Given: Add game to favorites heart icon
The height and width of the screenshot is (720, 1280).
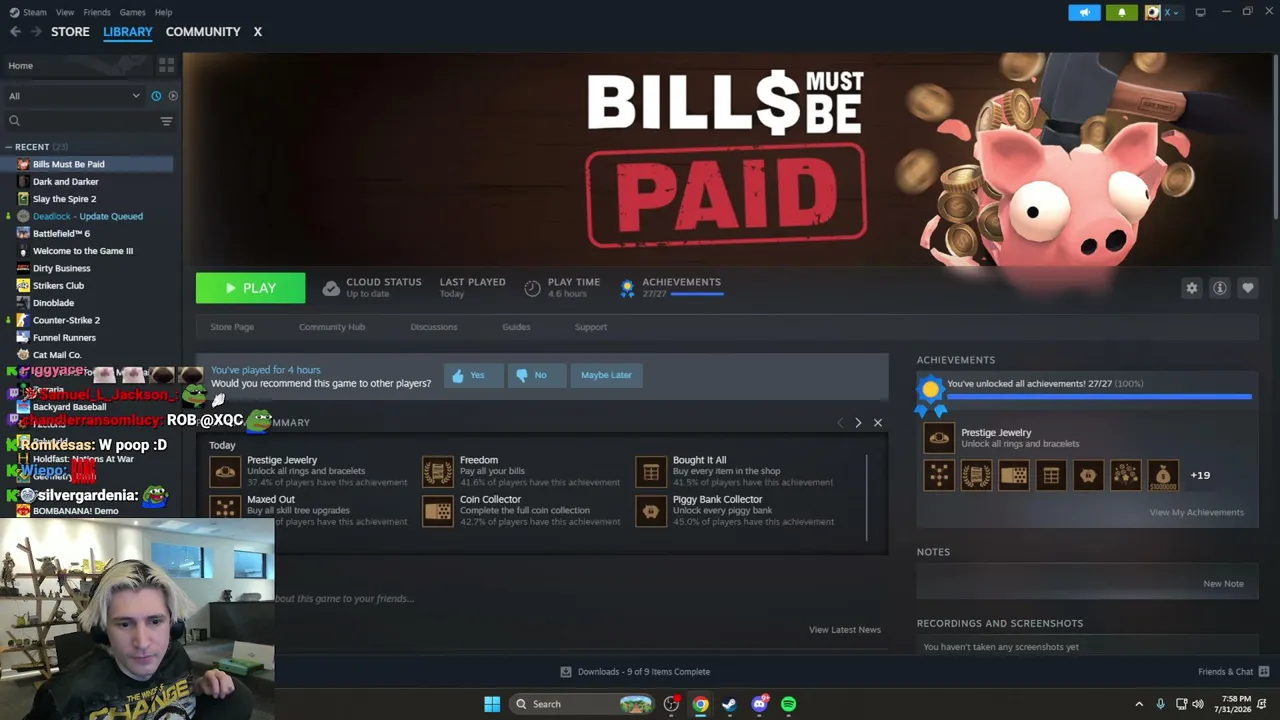Looking at the screenshot, I should tap(1248, 288).
